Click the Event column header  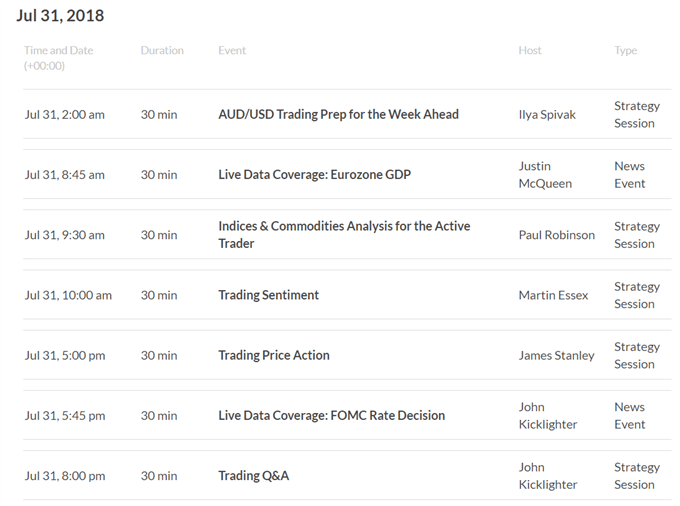click(232, 50)
